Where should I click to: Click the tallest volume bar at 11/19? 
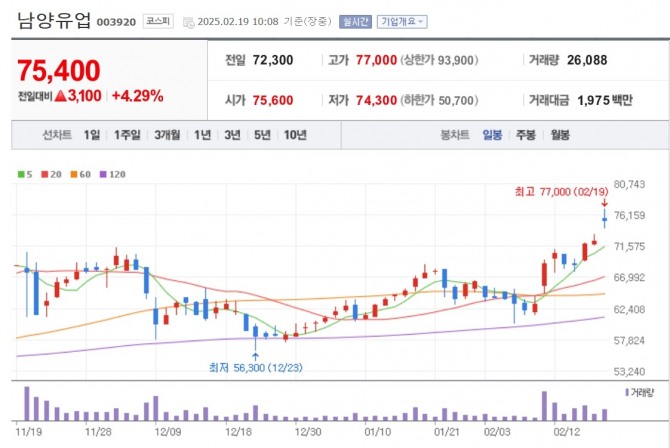point(27,404)
